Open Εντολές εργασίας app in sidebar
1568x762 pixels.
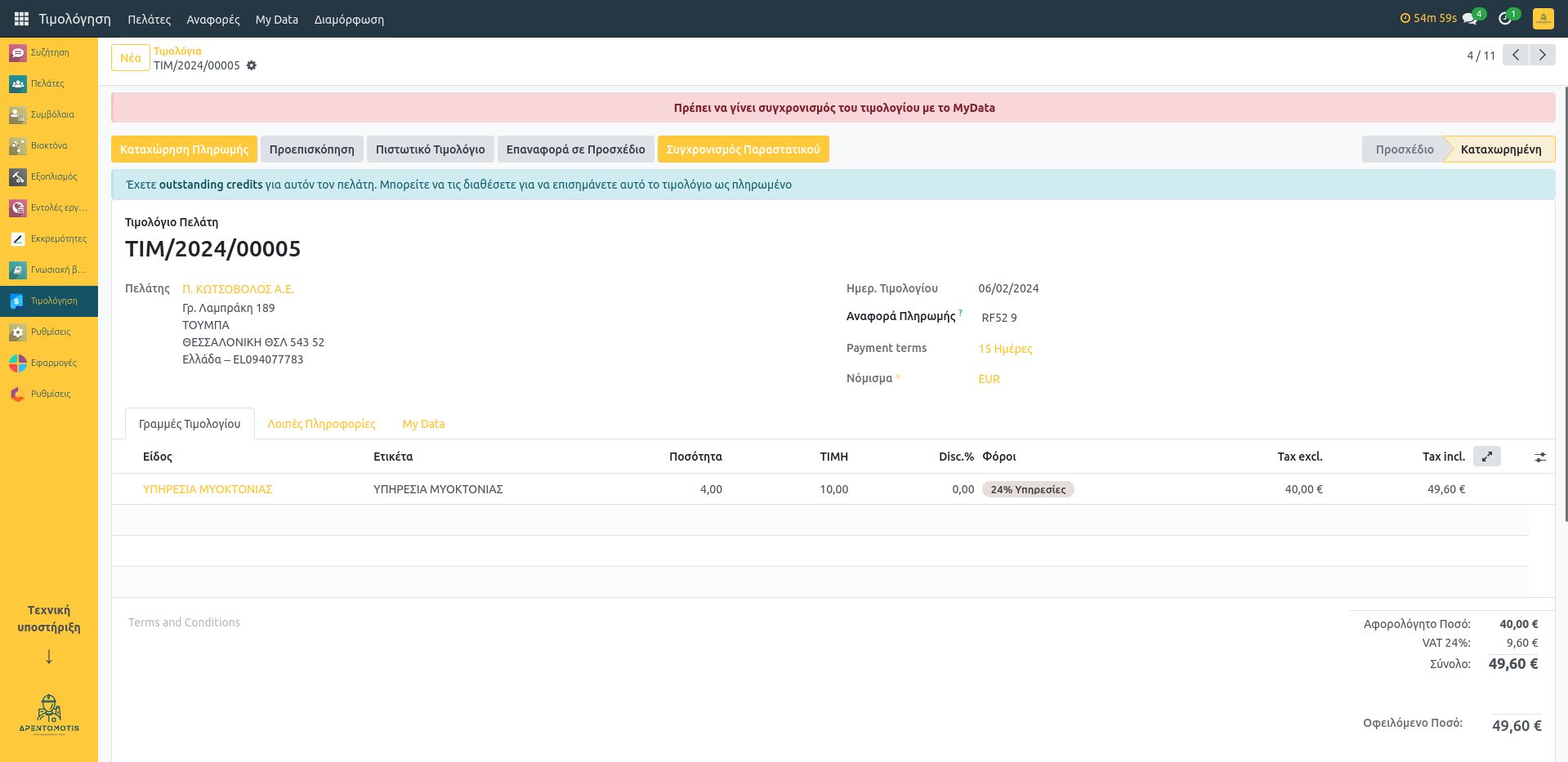pyautogui.click(x=49, y=207)
